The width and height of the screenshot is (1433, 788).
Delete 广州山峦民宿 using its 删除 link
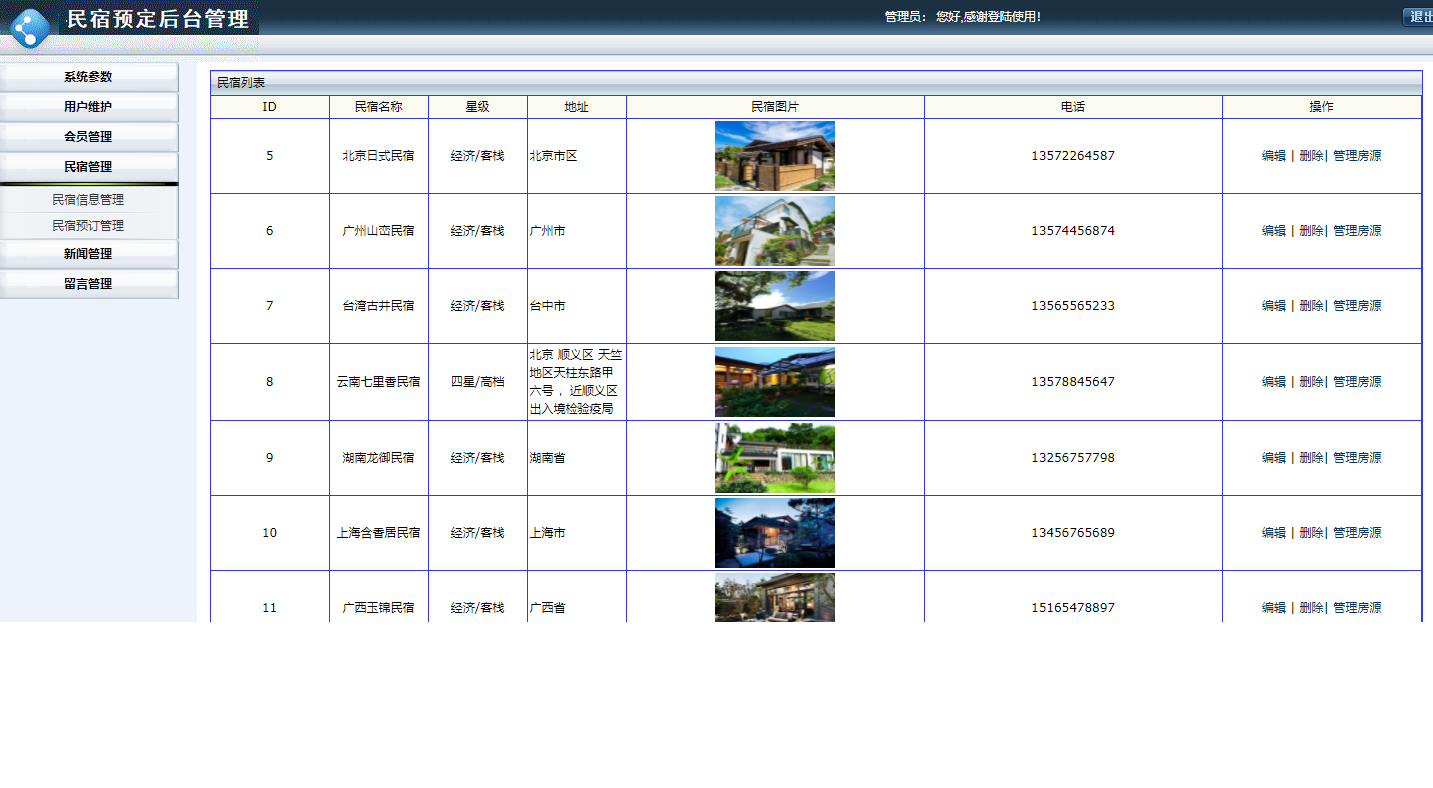click(1310, 230)
